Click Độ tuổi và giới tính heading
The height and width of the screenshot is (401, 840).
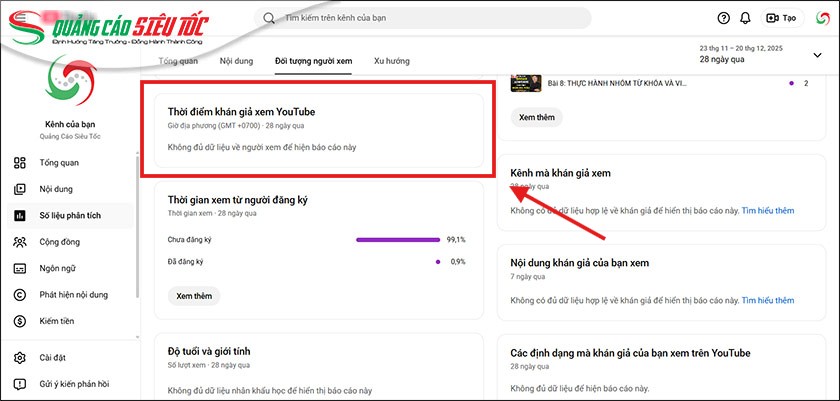pyautogui.click(x=209, y=351)
